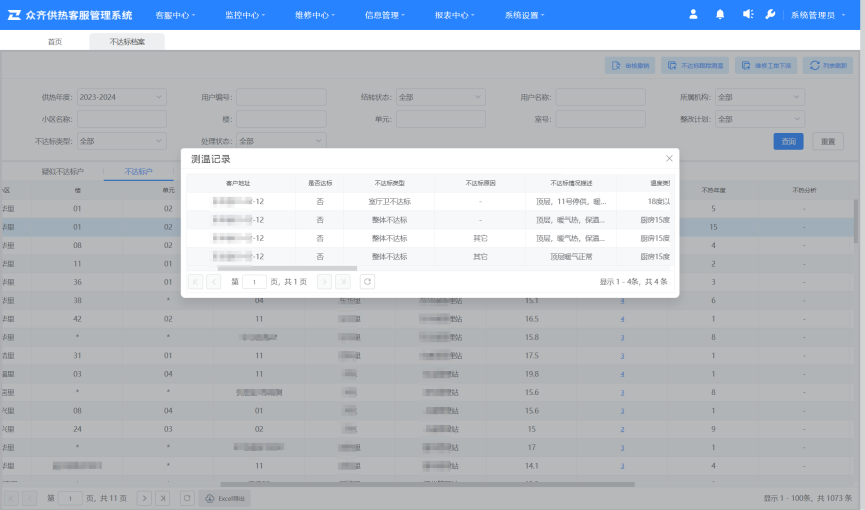Go to first page in main table pager
865x510 pixels.
point(11,498)
